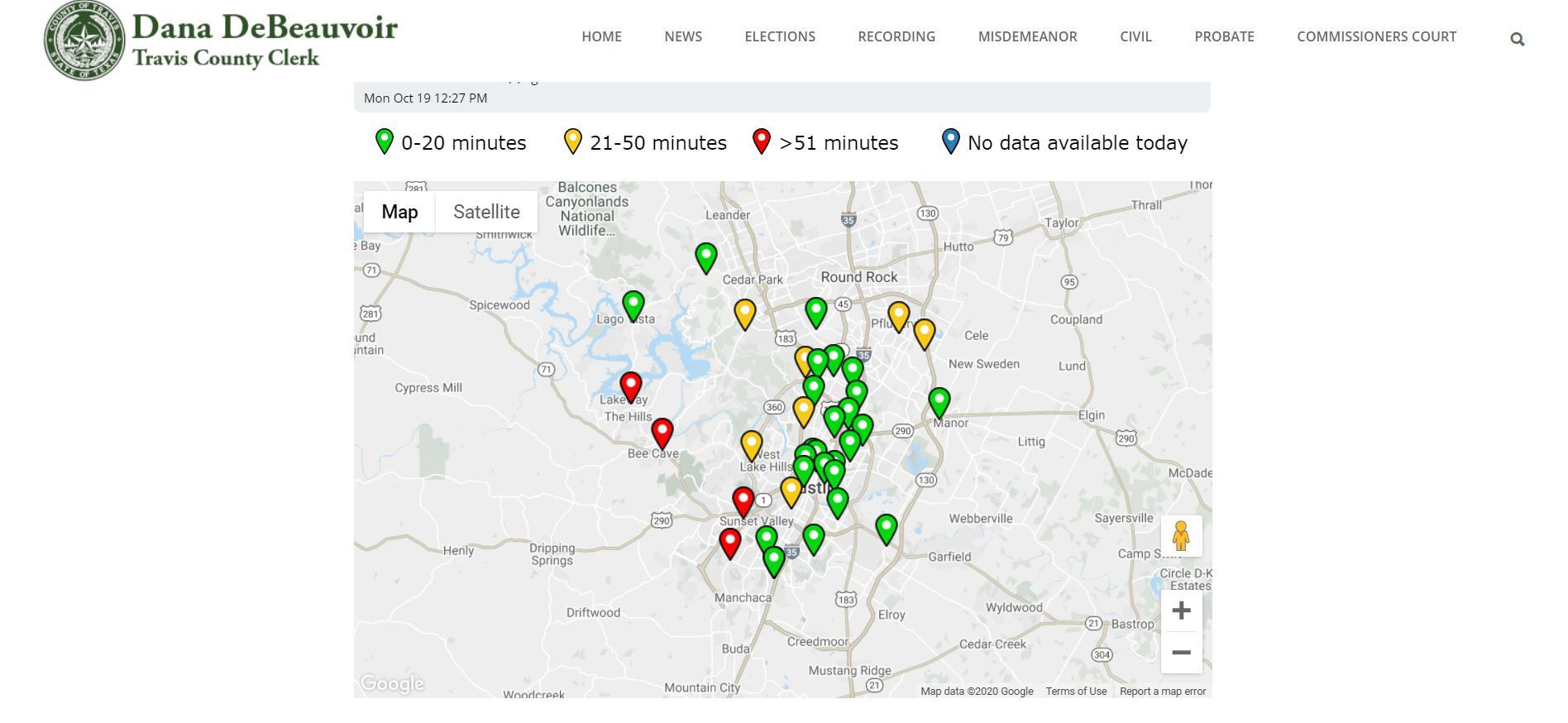The image size is (1568, 723).
Task: Click the search magnifier icon
Action: 1517,39
